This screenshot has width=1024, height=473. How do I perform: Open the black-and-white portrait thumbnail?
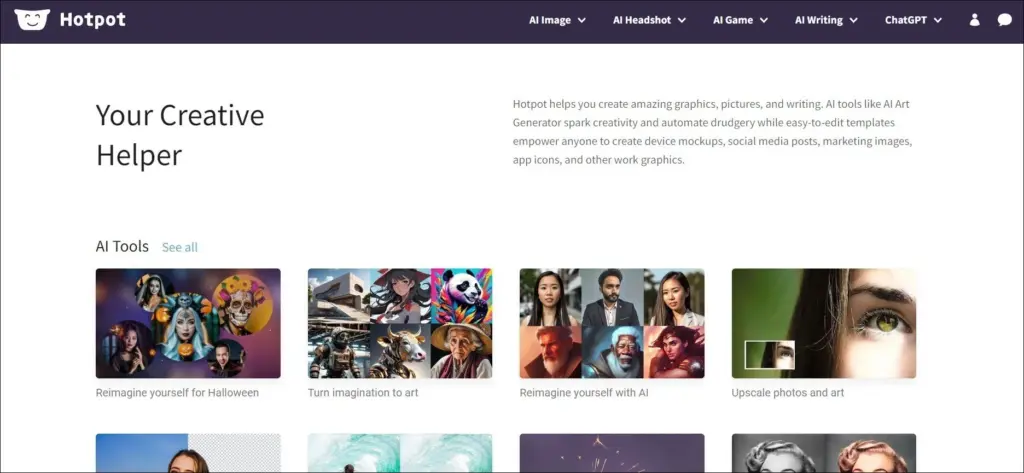[824, 453]
